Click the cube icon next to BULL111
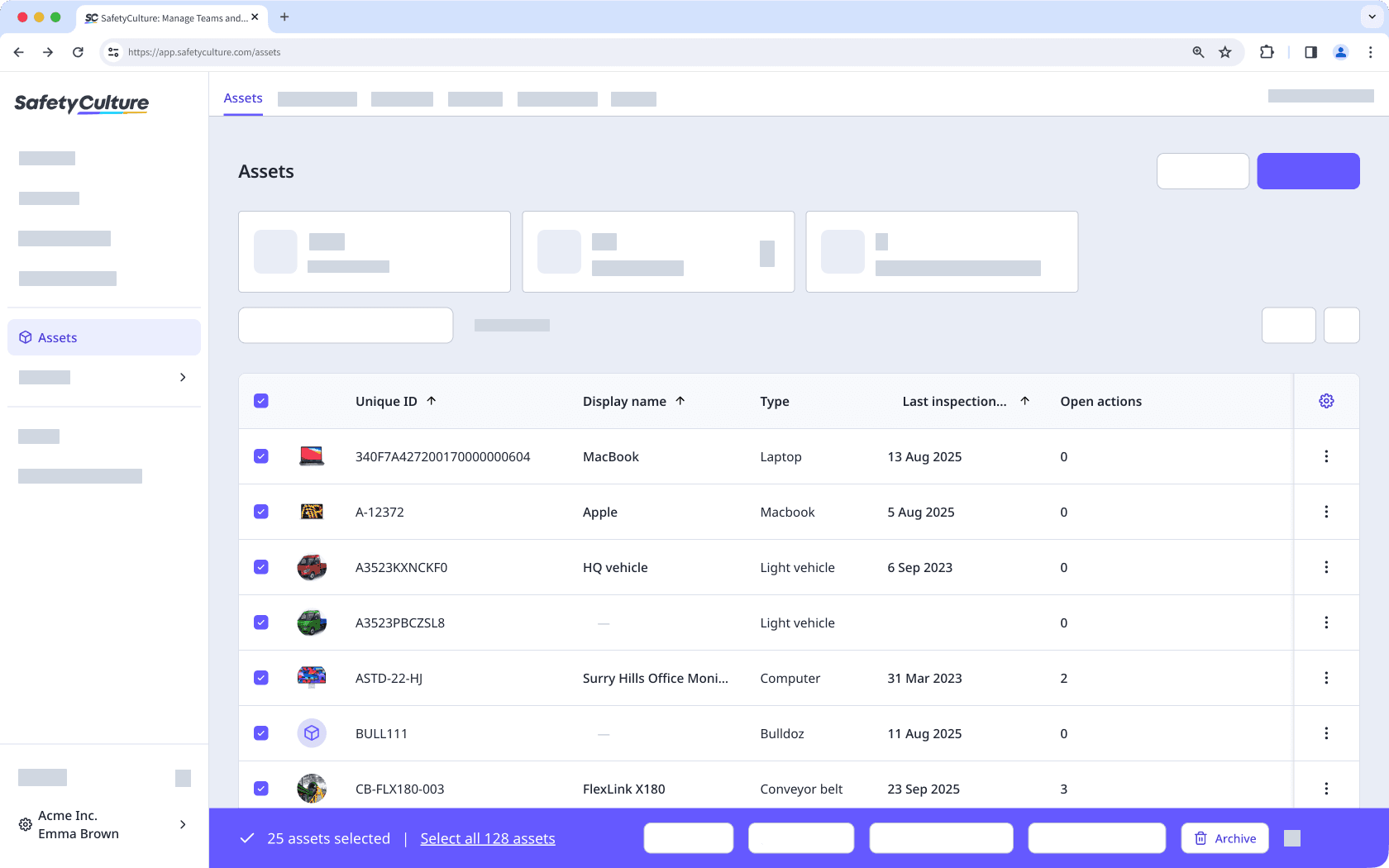The width and height of the screenshot is (1389, 868). tap(312, 732)
